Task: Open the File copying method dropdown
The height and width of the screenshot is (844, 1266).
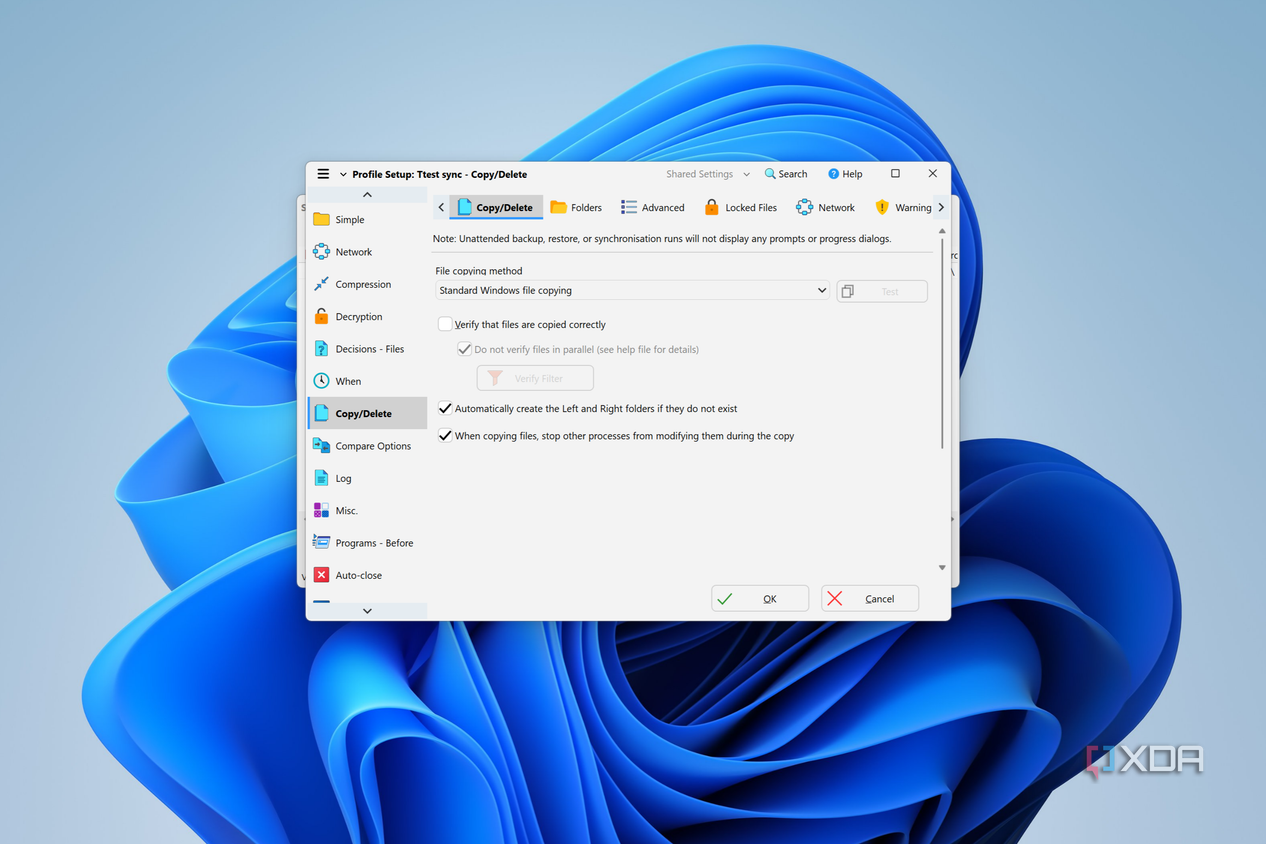Action: point(632,291)
